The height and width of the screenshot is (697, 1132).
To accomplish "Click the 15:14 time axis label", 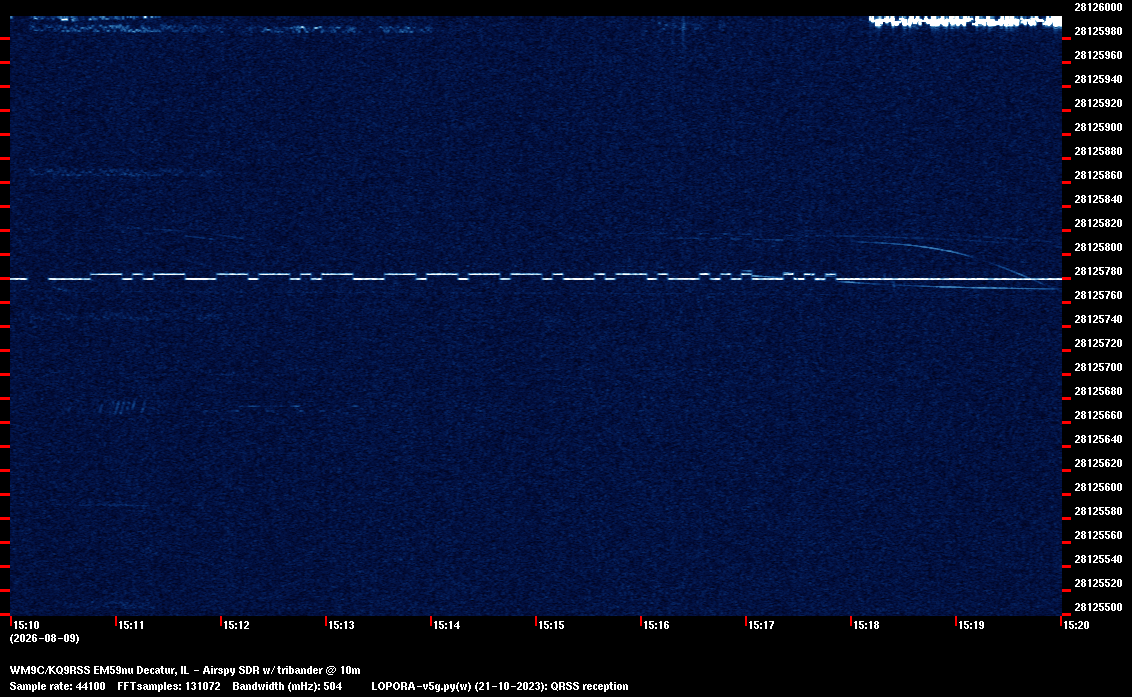I will tap(447, 625).
